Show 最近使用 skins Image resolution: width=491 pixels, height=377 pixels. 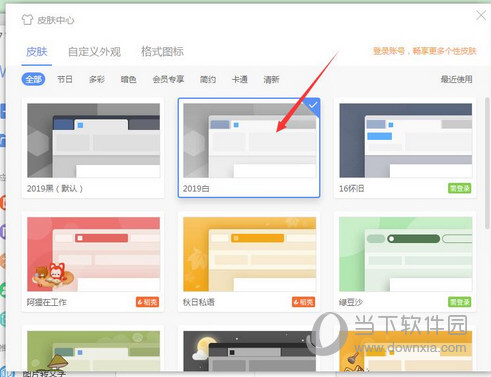click(456, 79)
